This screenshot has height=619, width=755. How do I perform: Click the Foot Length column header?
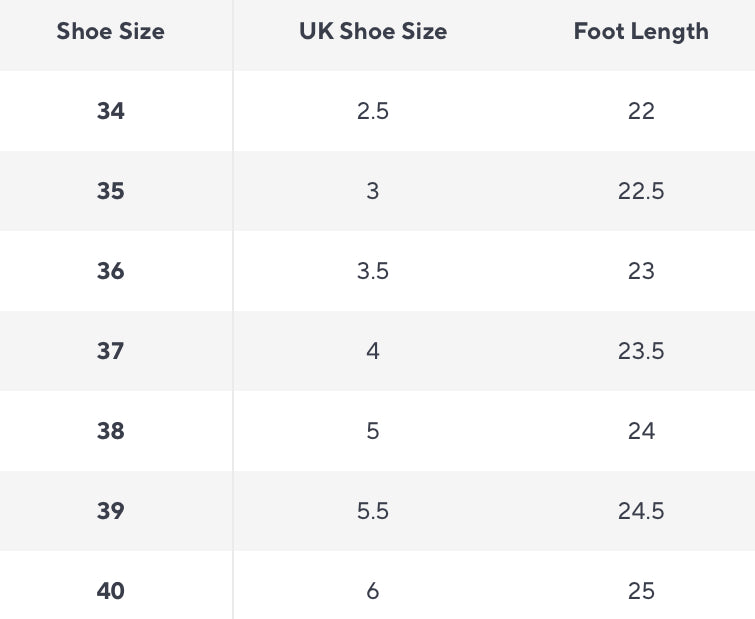[x=641, y=32]
